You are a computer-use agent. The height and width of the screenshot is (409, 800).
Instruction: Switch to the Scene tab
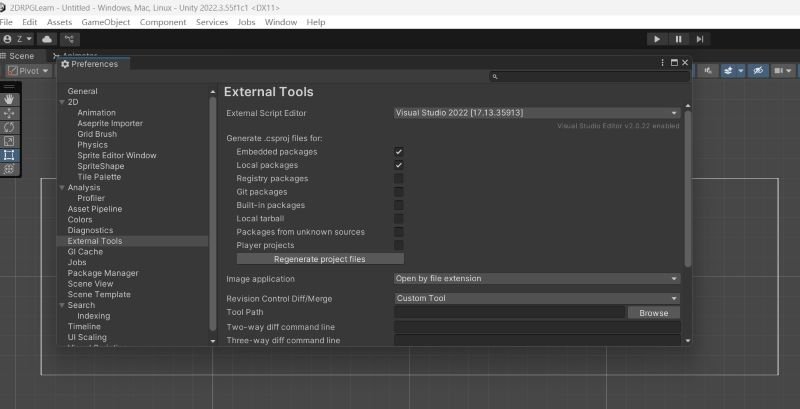tap(21, 56)
